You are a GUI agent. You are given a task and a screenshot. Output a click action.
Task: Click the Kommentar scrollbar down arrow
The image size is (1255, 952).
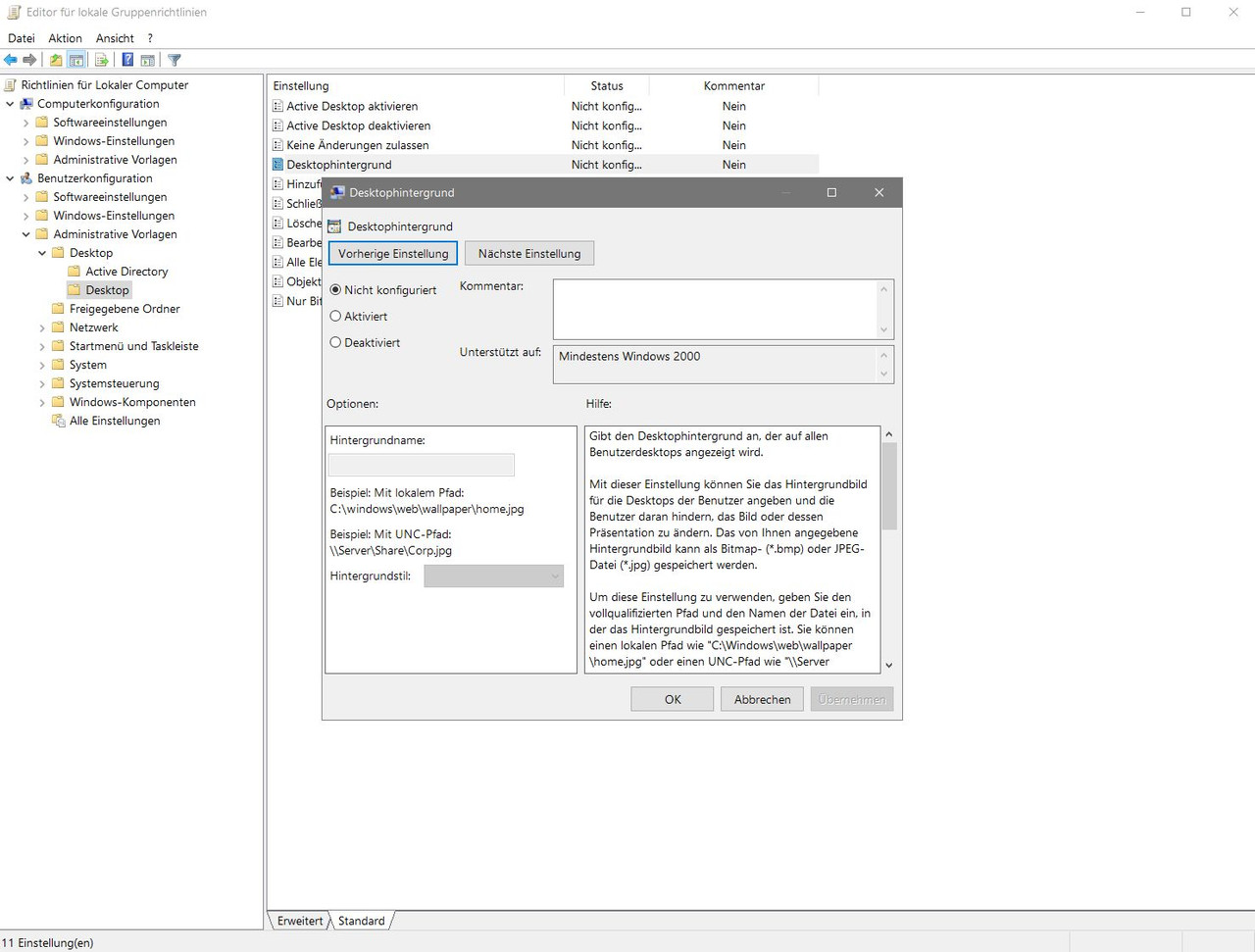point(884,330)
